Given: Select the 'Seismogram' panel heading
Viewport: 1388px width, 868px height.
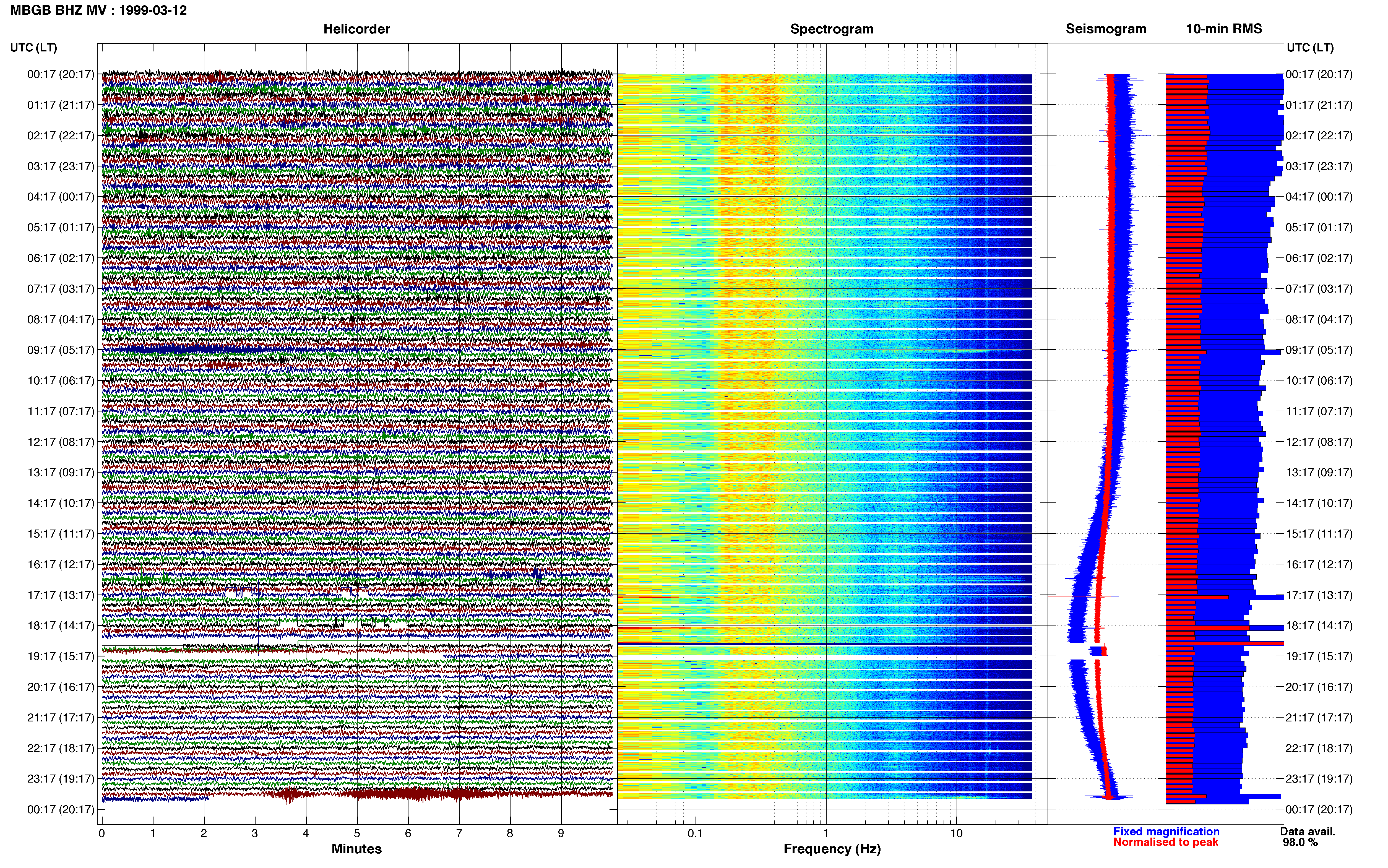Looking at the screenshot, I should (x=1106, y=29).
